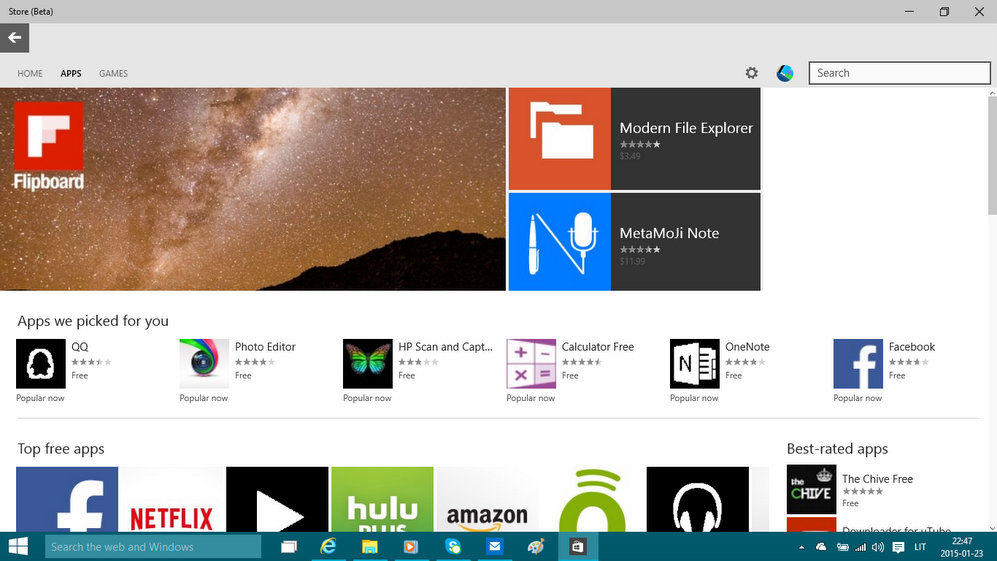Select the QQ penguin app icon
The height and width of the screenshot is (561, 997).
coord(41,363)
